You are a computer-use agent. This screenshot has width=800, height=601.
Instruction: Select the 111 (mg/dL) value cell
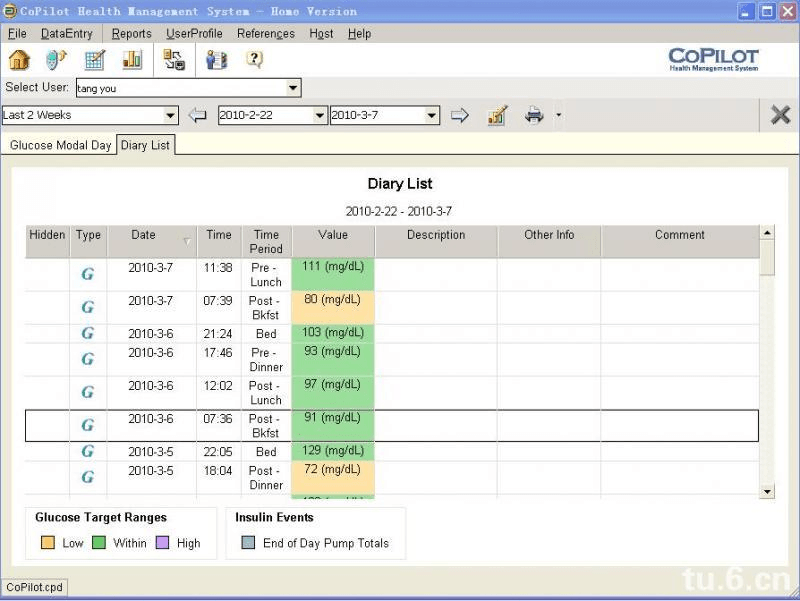coord(333,274)
